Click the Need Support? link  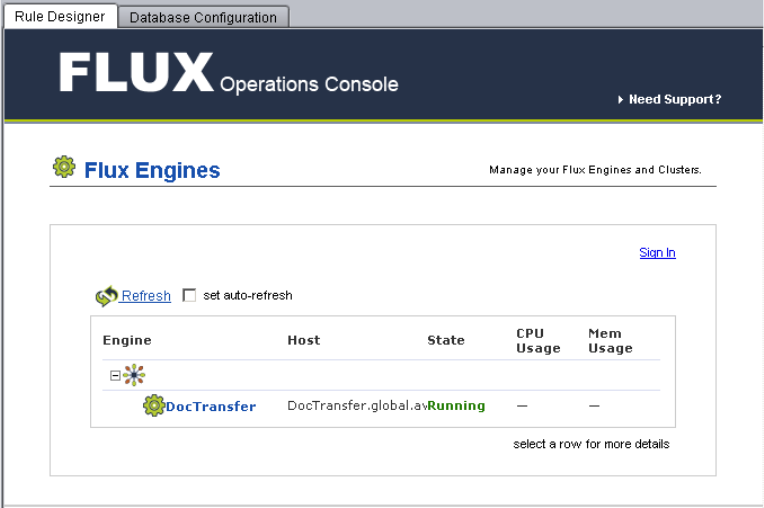point(674,100)
